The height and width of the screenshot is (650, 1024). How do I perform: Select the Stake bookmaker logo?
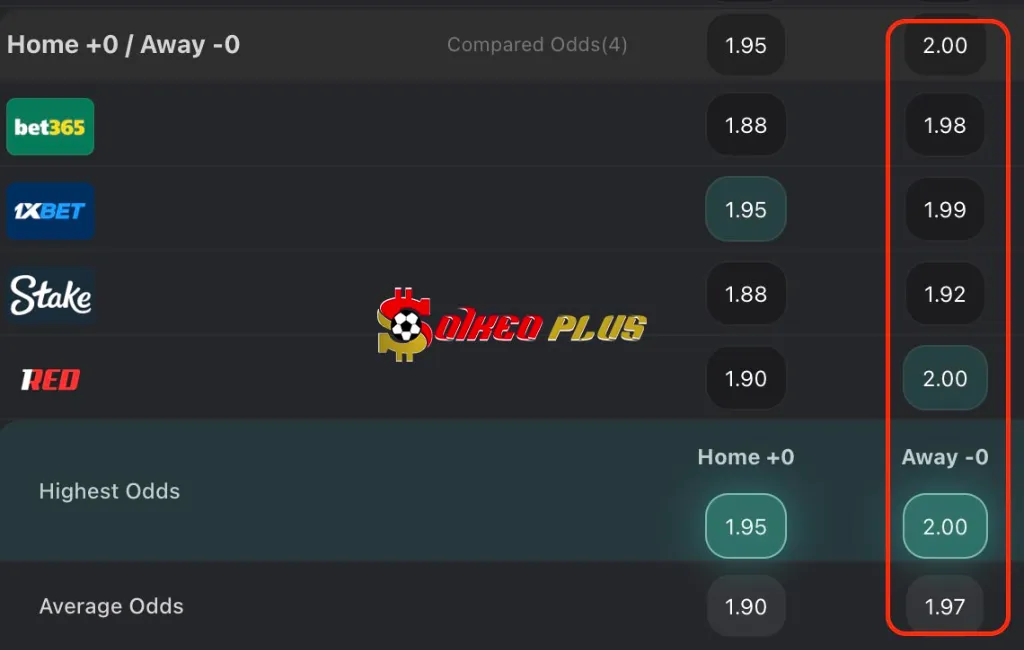pos(50,295)
